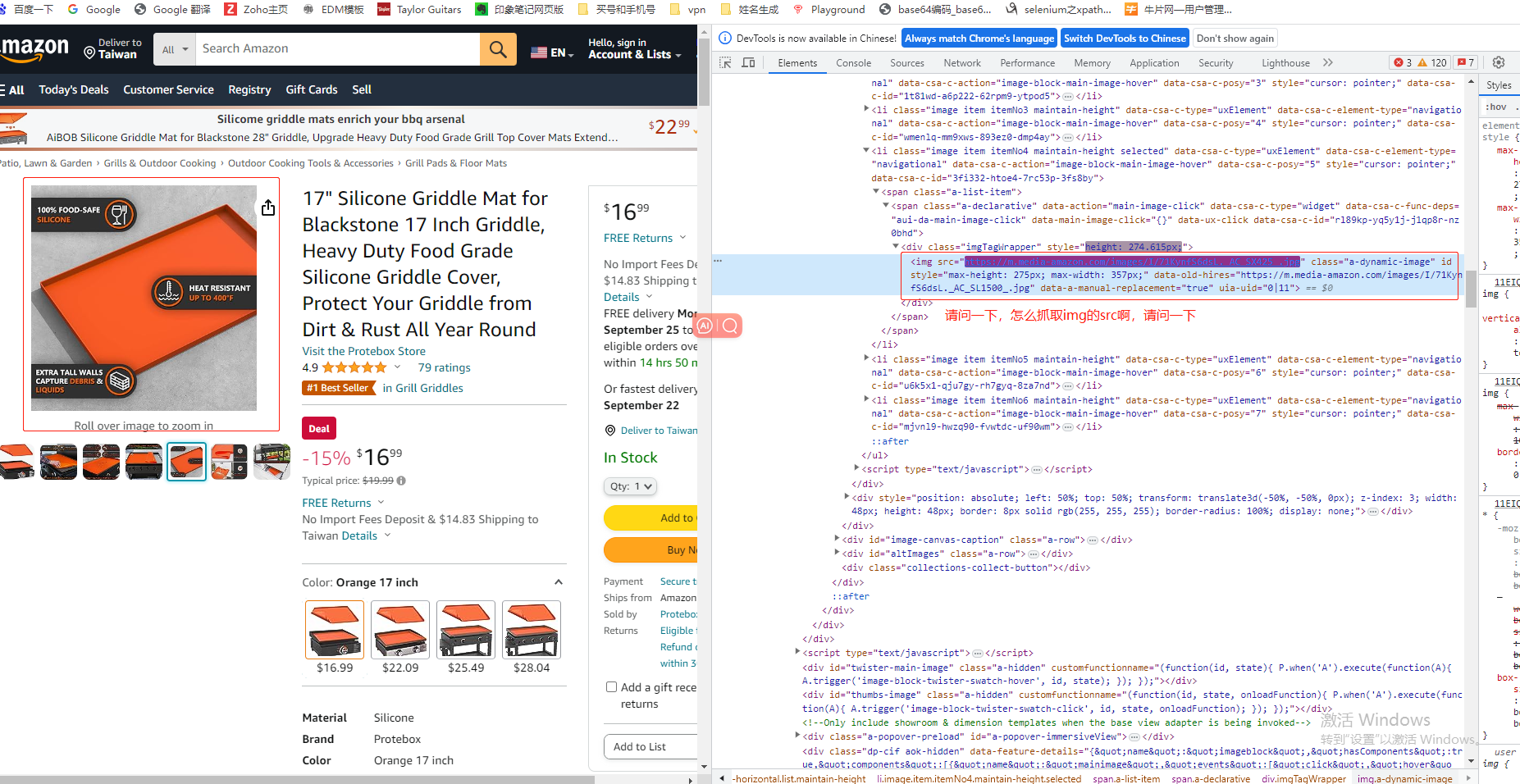Open the selenium之xpath bookmark

point(1058,9)
